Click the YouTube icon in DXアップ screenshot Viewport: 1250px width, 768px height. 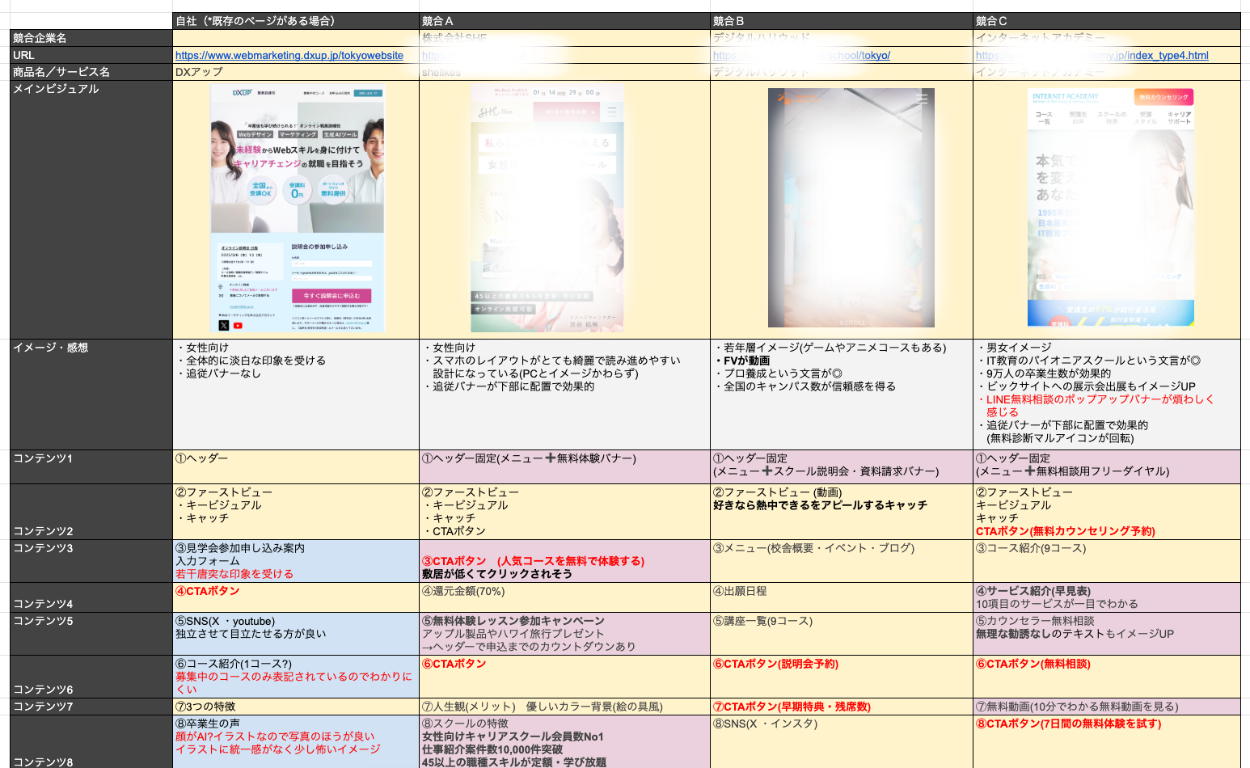(237, 325)
